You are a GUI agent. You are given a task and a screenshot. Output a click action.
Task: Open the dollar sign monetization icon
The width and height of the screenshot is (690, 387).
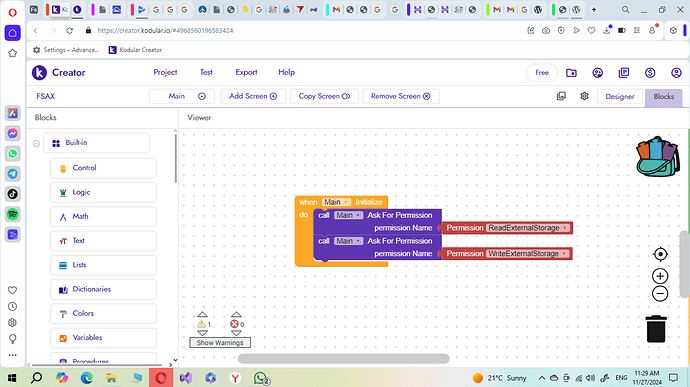650,73
